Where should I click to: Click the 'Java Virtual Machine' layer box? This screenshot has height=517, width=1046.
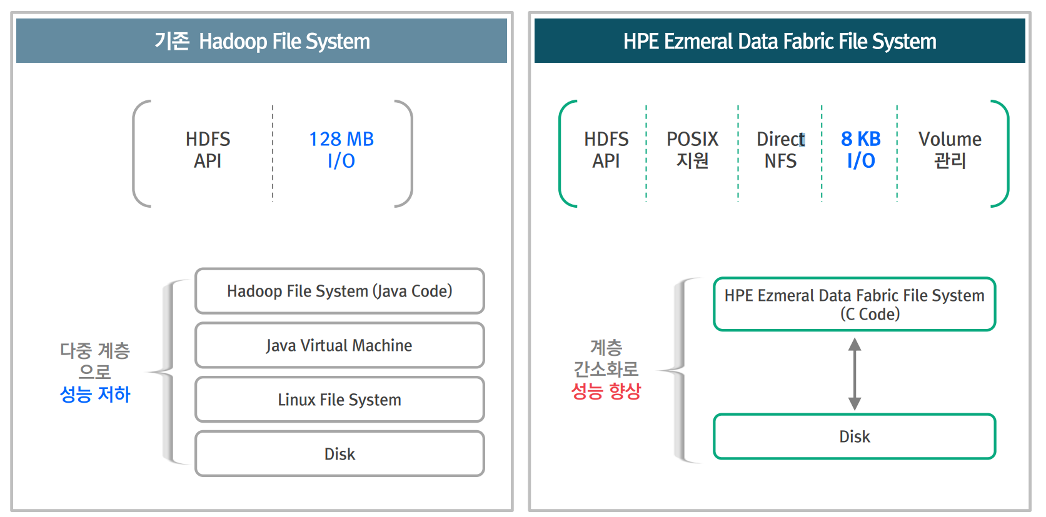340,345
